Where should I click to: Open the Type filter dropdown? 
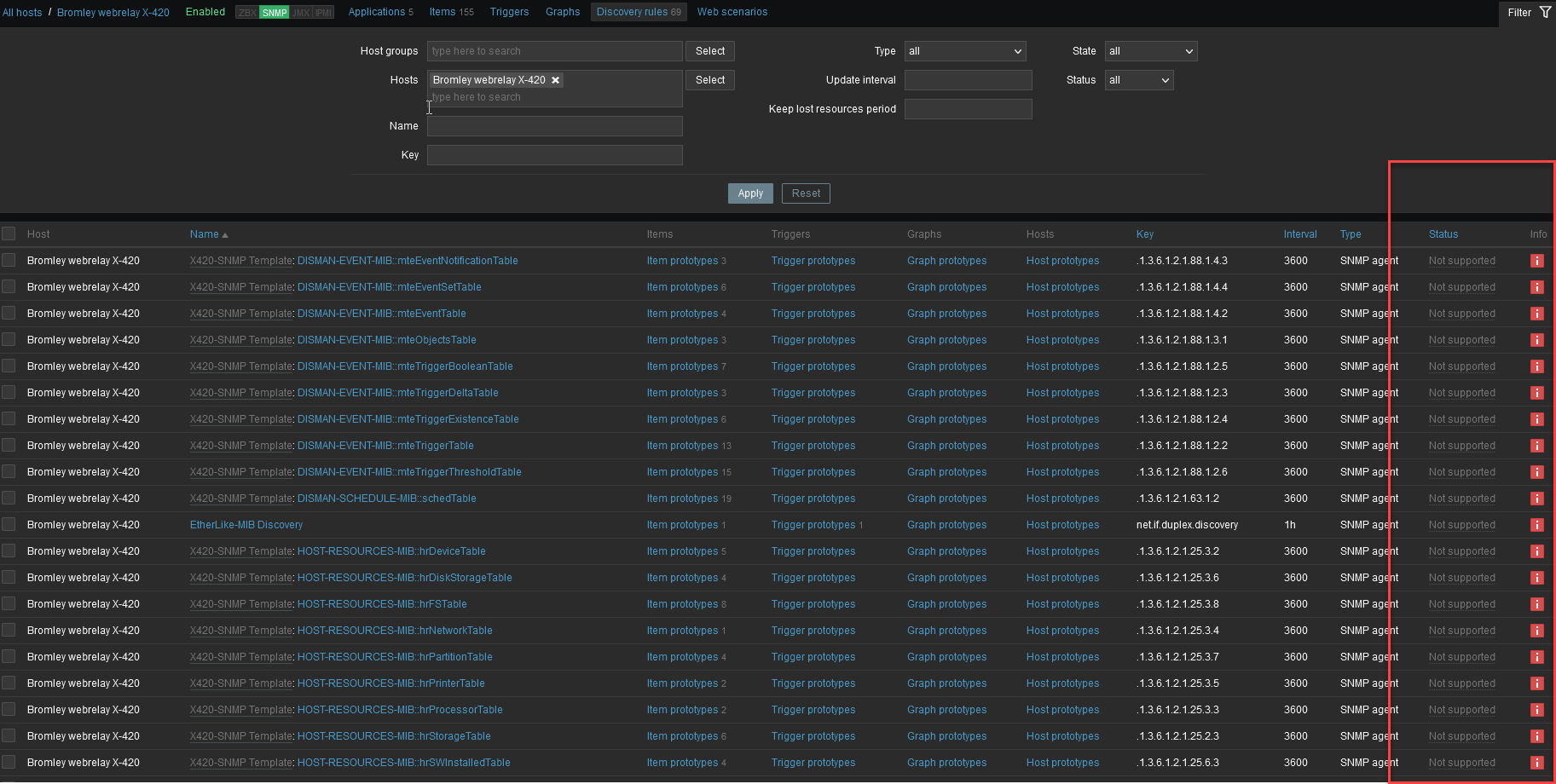(x=965, y=51)
